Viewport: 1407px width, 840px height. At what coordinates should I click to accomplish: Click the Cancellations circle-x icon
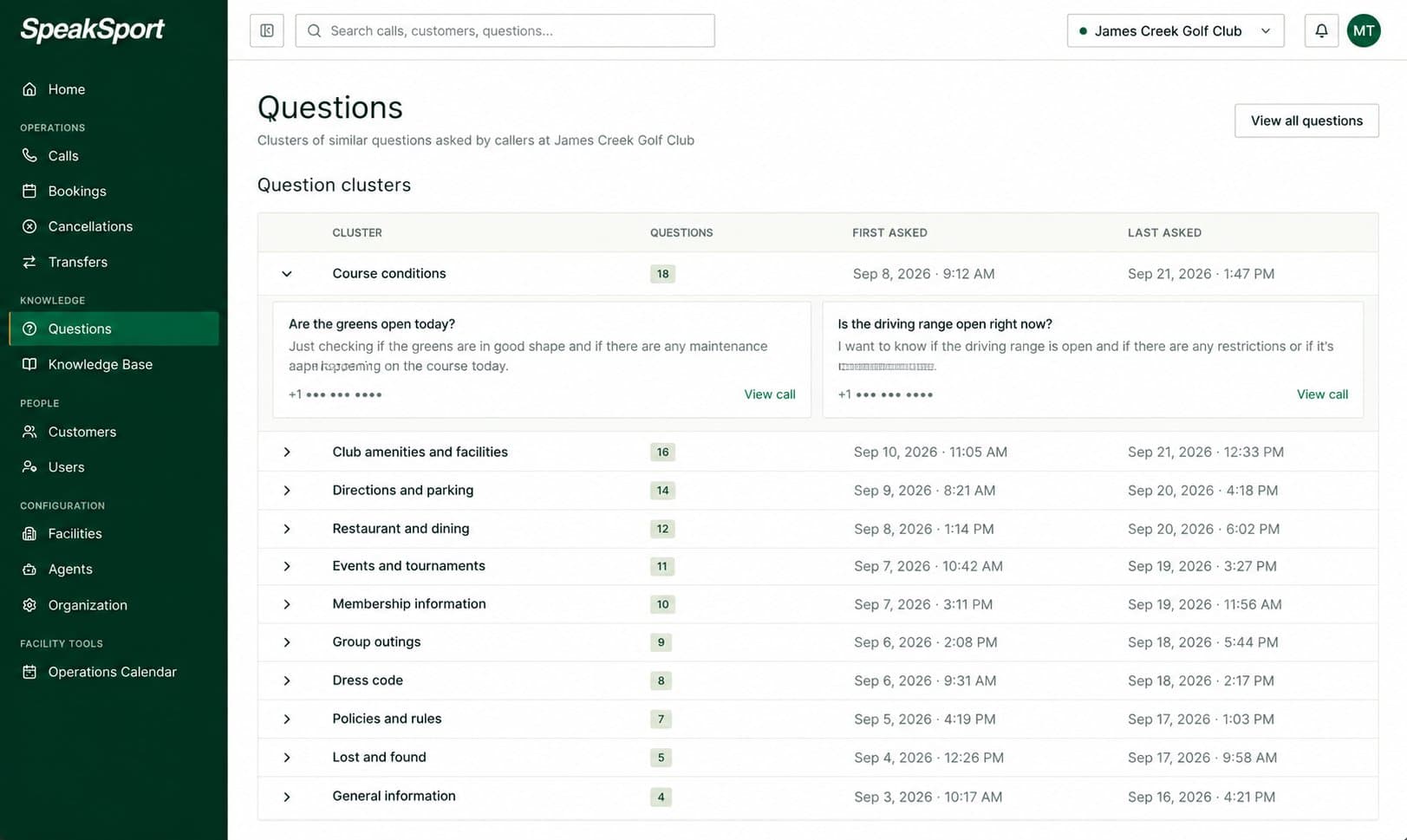pyautogui.click(x=29, y=226)
